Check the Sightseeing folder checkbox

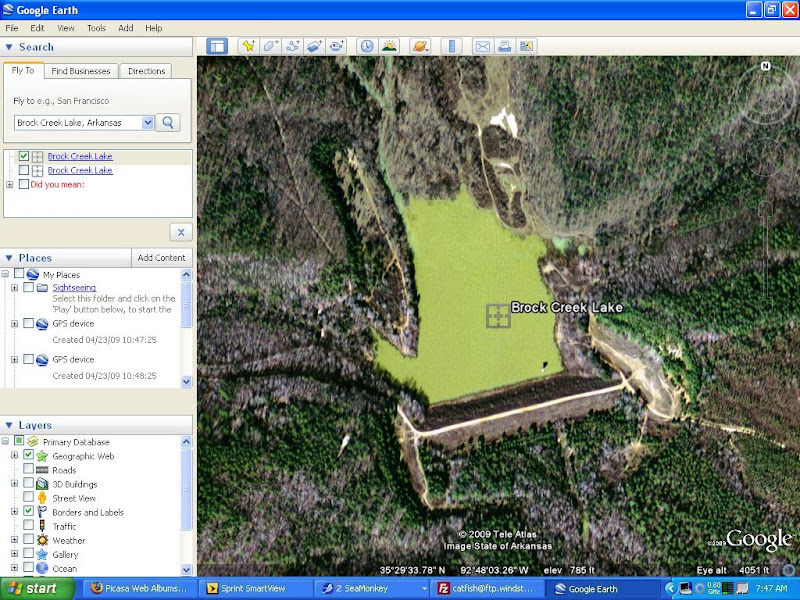pos(29,287)
